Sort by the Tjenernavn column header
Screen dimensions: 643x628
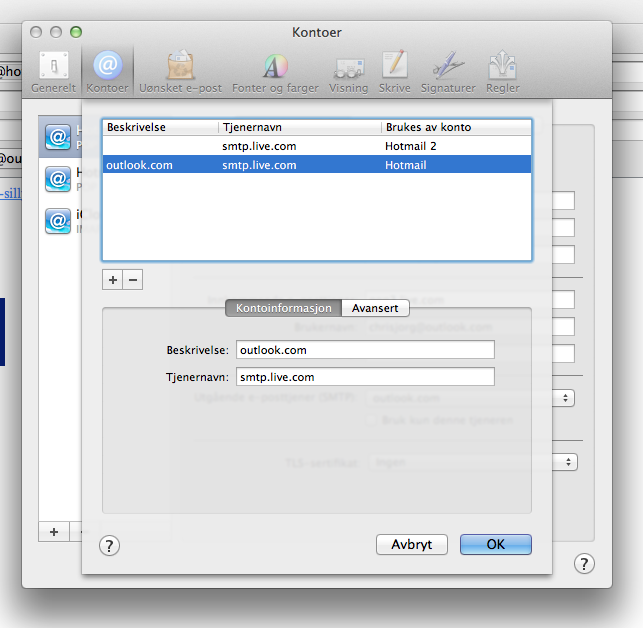click(x=300, y=127)
